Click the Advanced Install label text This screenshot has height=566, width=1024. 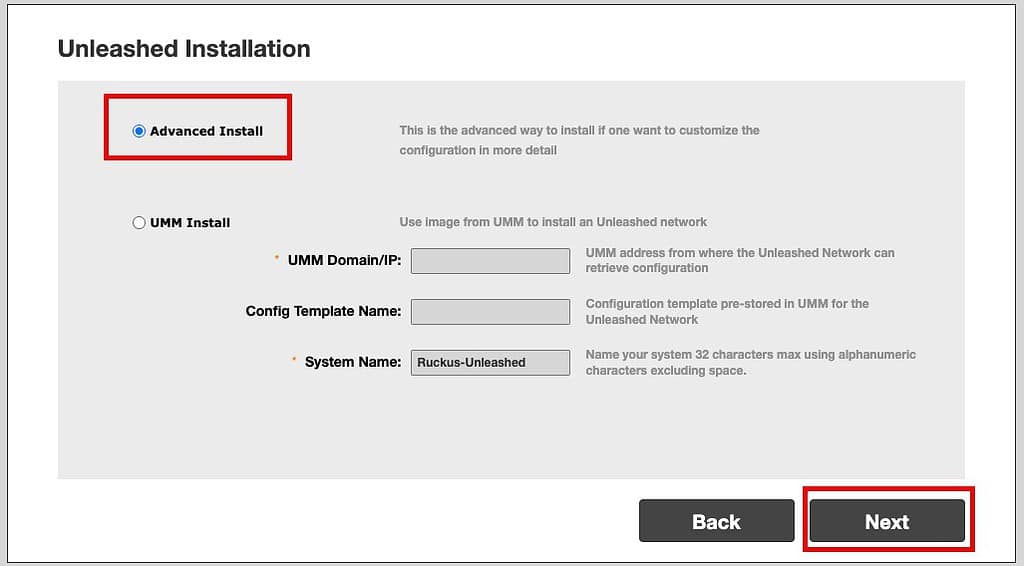[206, 131]
